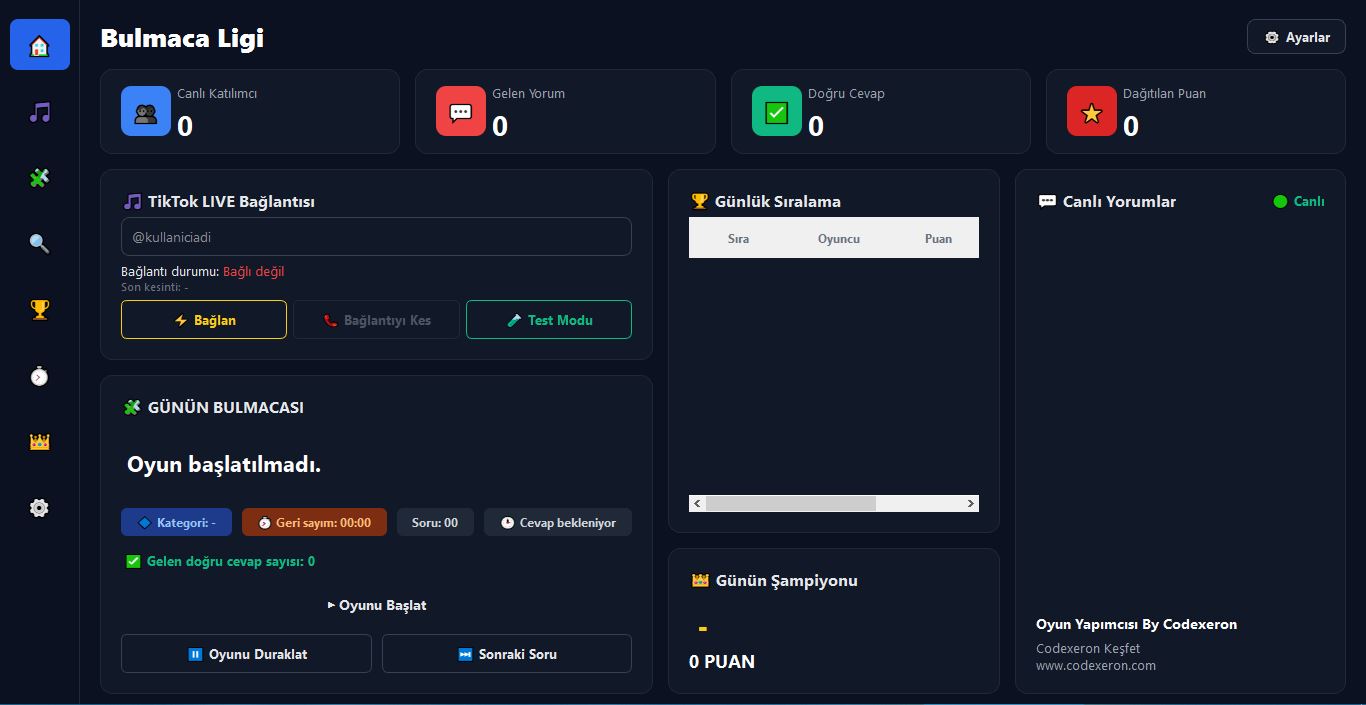Click the leaderboard scroll right arrow

pyautogui.click(x=970, y=503)
